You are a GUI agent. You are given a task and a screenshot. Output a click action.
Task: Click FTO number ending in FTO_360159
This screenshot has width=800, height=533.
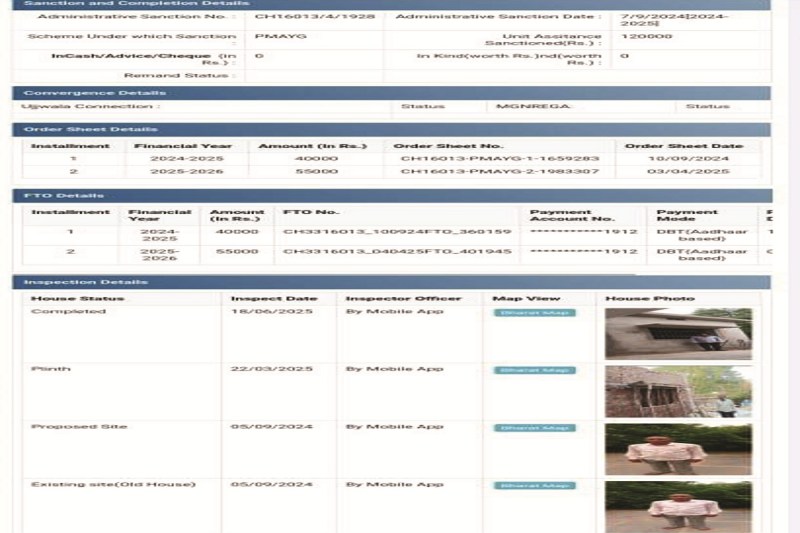click(397, 232)
